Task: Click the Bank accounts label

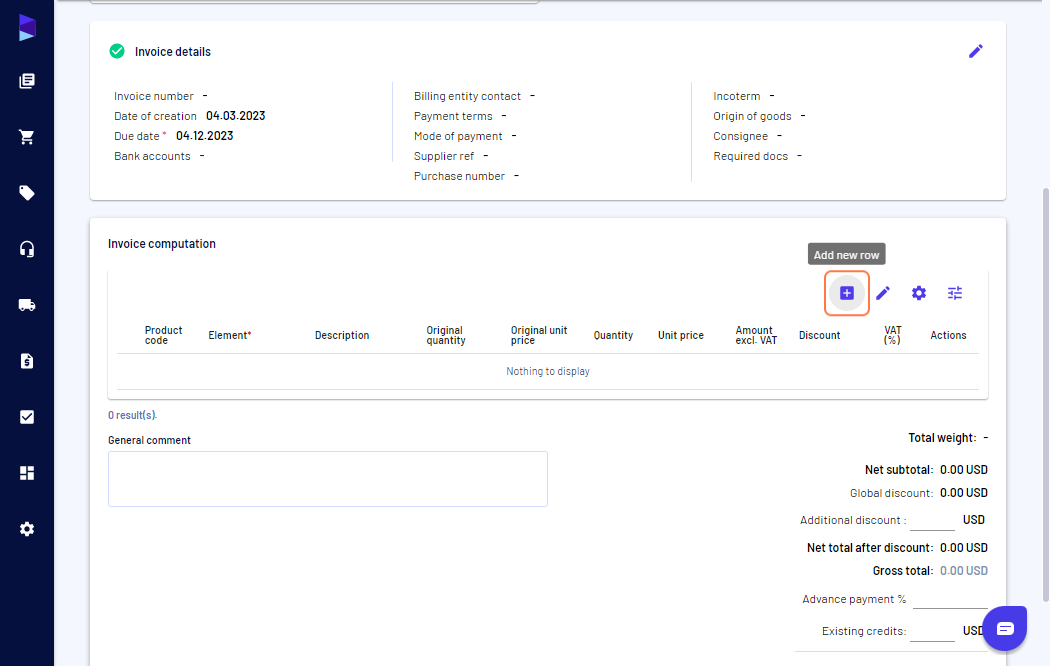Action: tap(152, 156)
